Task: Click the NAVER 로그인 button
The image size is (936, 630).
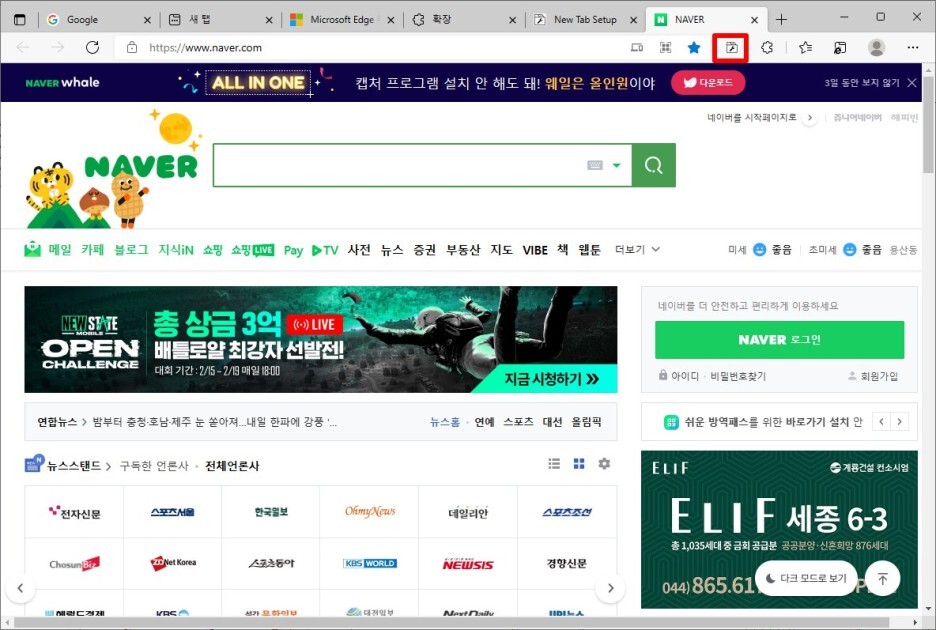Action: tap(779, 340)
